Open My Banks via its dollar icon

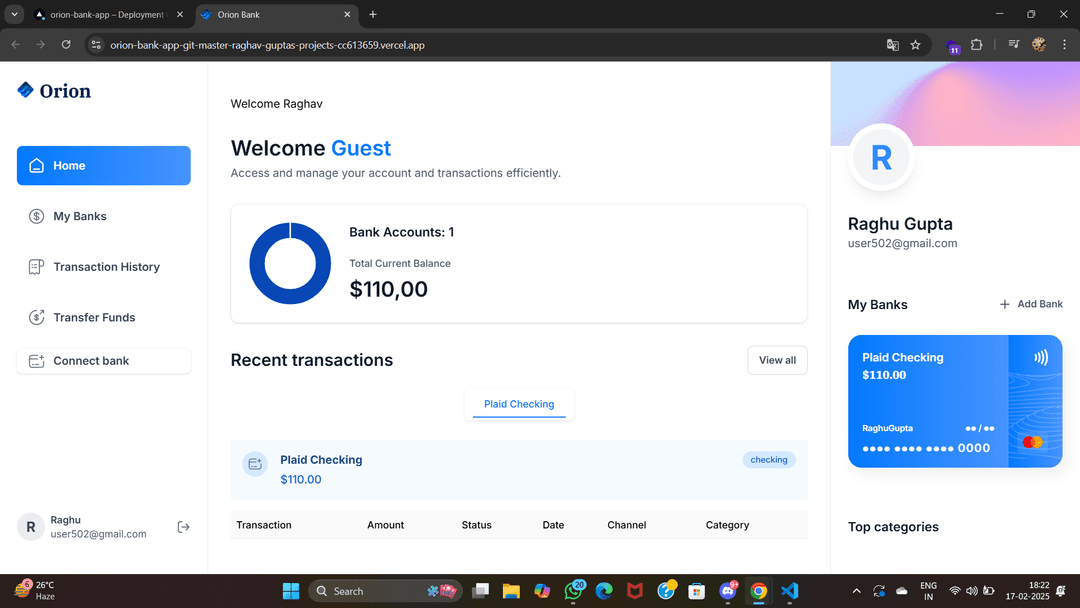tap(36, 216)
